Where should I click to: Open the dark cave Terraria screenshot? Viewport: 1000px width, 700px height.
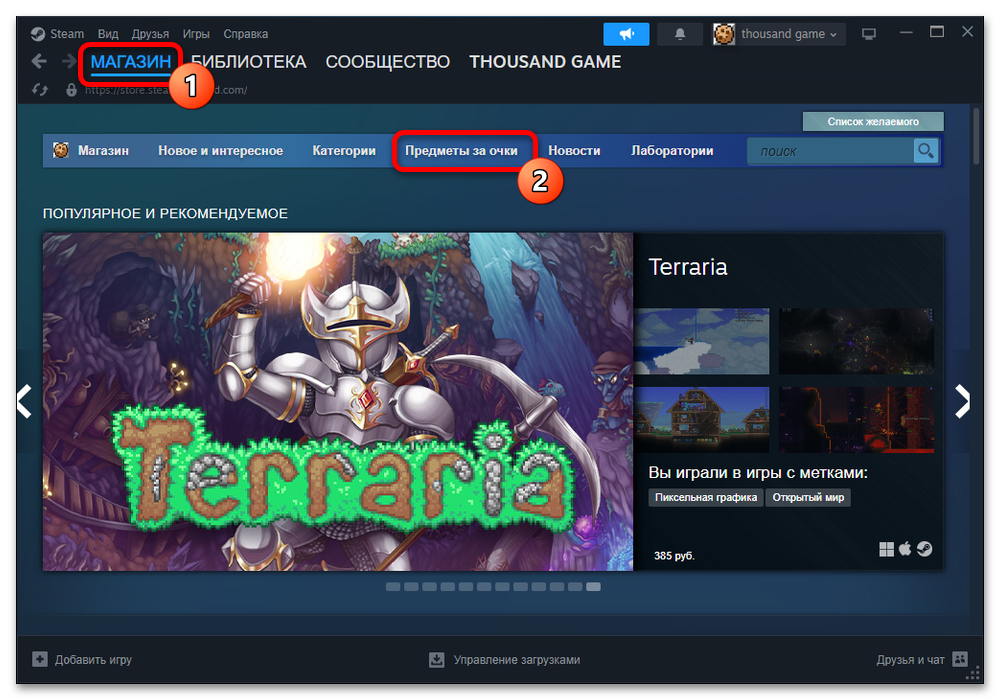856,341
